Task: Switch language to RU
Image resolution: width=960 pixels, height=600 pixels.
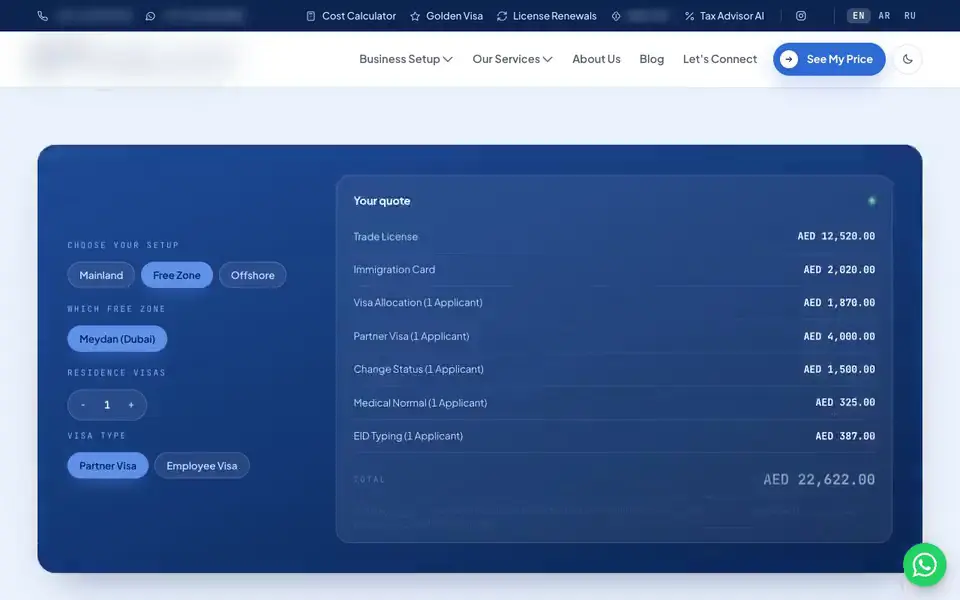Action: [910, 16]
